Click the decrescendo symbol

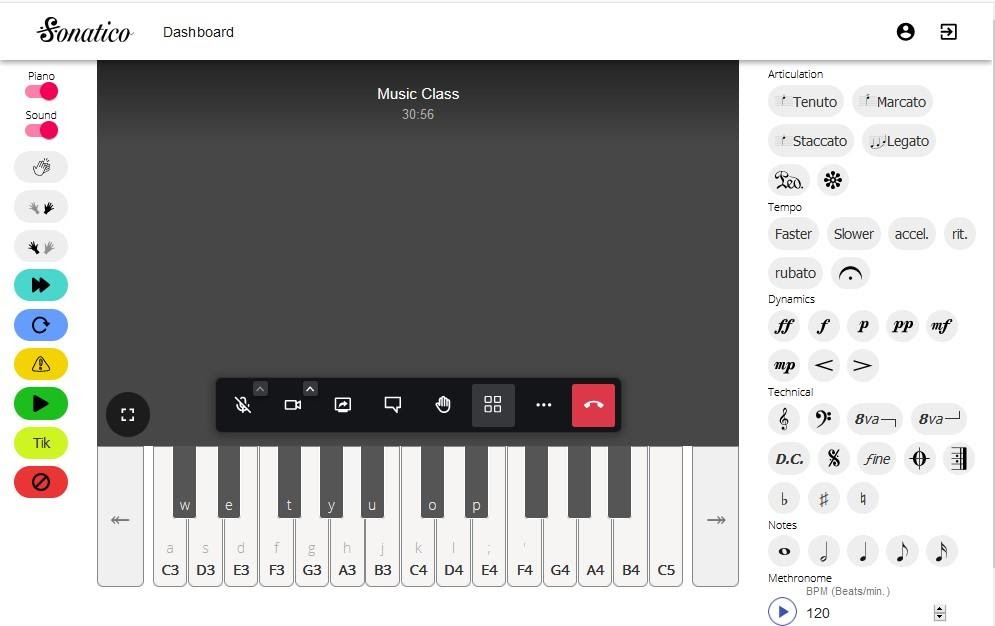(x=862, y=365)
